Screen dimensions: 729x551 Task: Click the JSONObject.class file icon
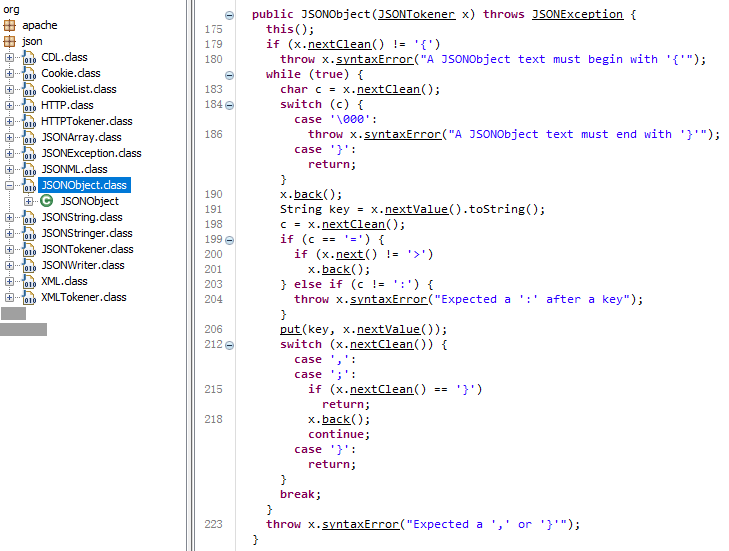pos(29,186)
